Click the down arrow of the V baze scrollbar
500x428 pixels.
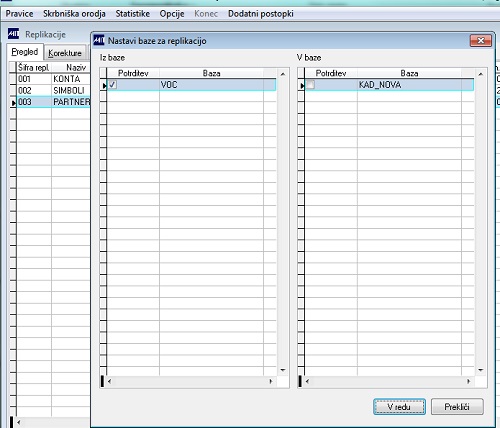click(480, 370)
